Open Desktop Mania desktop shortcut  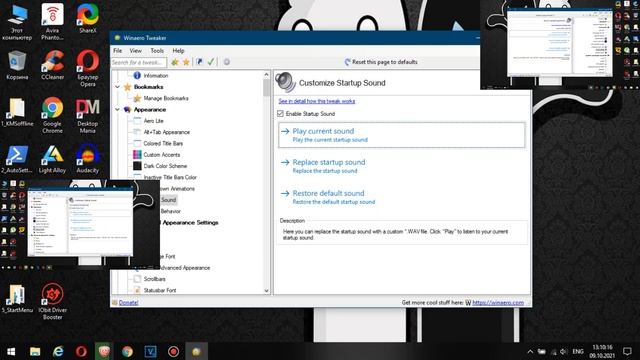[x=88, y=116]
